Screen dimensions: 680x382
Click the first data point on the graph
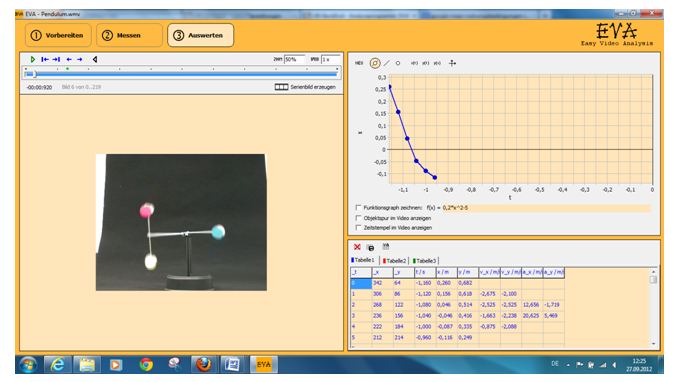tap(390, 87)
